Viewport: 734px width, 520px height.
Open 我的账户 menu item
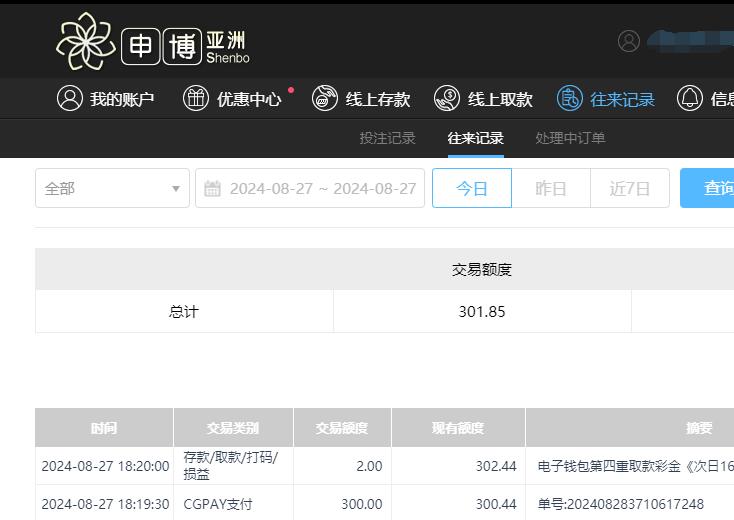click(x=122, y=99)
